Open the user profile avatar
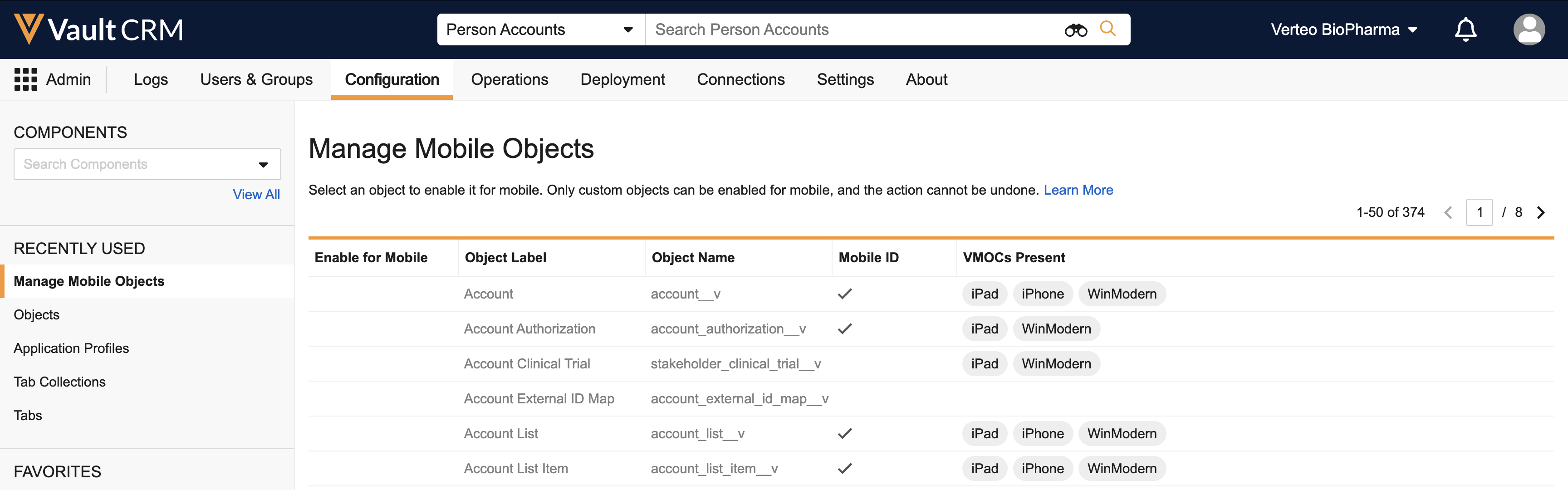Screen dimensions: 1568x490 [x=1529, y=29]
